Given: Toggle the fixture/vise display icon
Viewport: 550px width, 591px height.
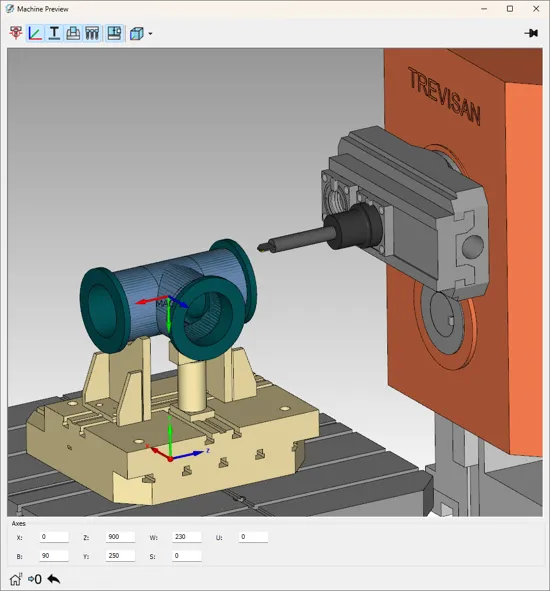Looking at the screenshot, I should pyautogui.click(x=73, y=33).
